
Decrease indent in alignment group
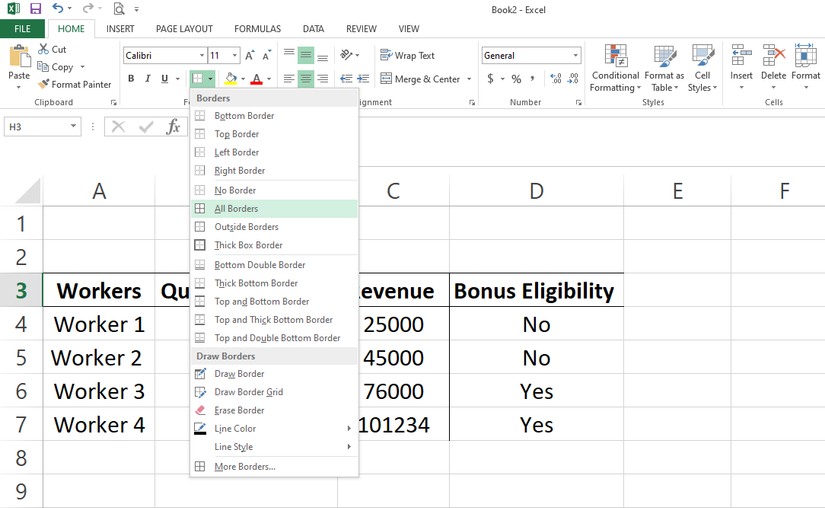click(x=346, y=79)
